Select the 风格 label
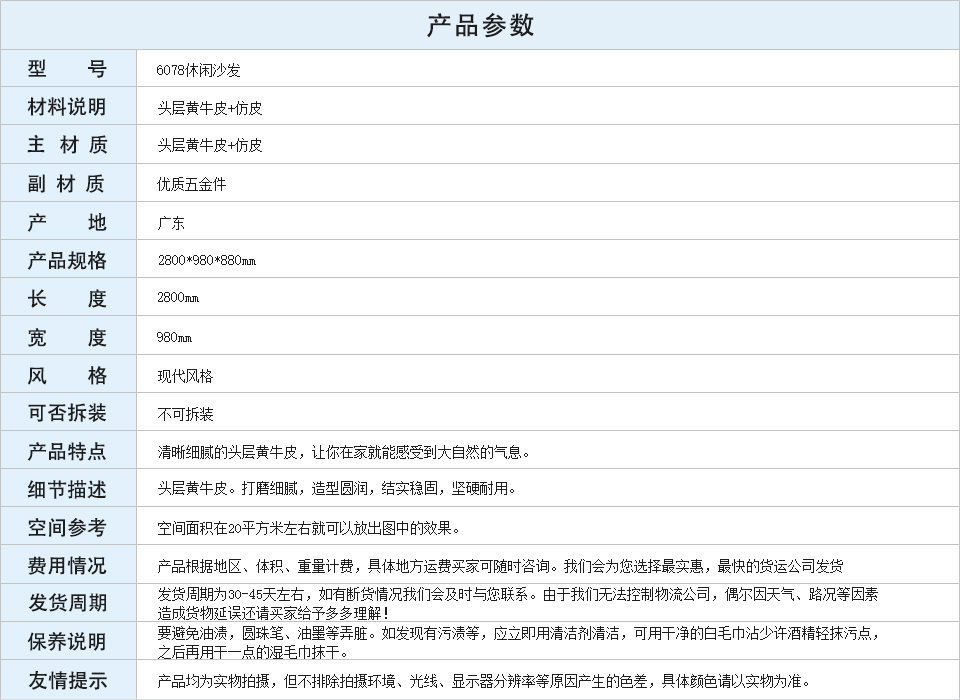 coord(67,375)
